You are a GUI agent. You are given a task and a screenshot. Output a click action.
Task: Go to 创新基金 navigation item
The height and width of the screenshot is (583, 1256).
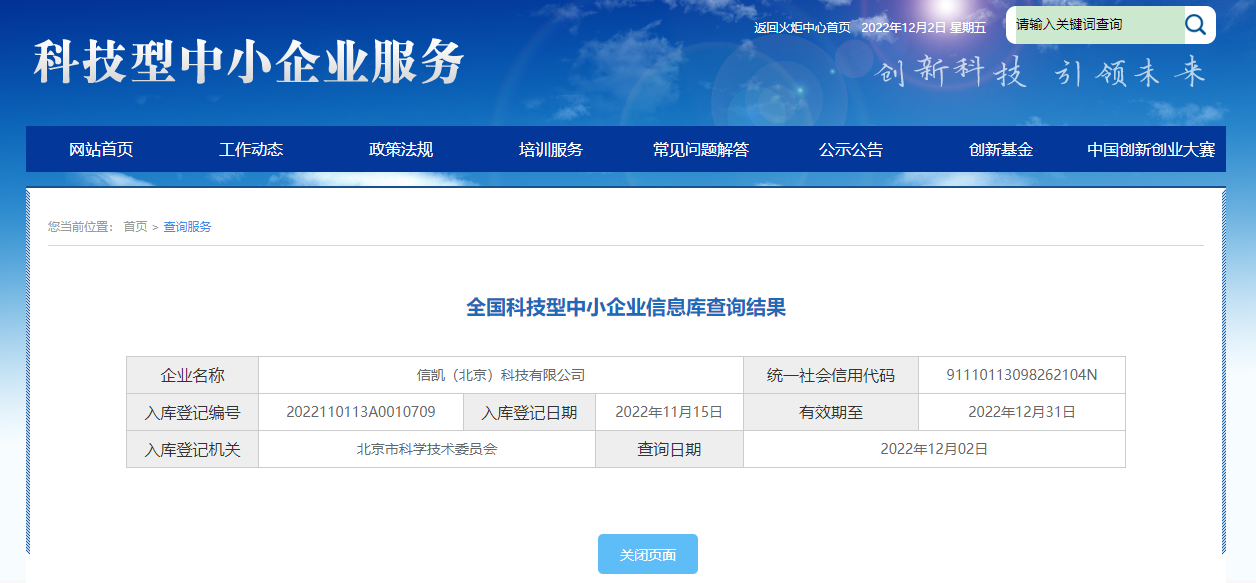coord(1001,149)
